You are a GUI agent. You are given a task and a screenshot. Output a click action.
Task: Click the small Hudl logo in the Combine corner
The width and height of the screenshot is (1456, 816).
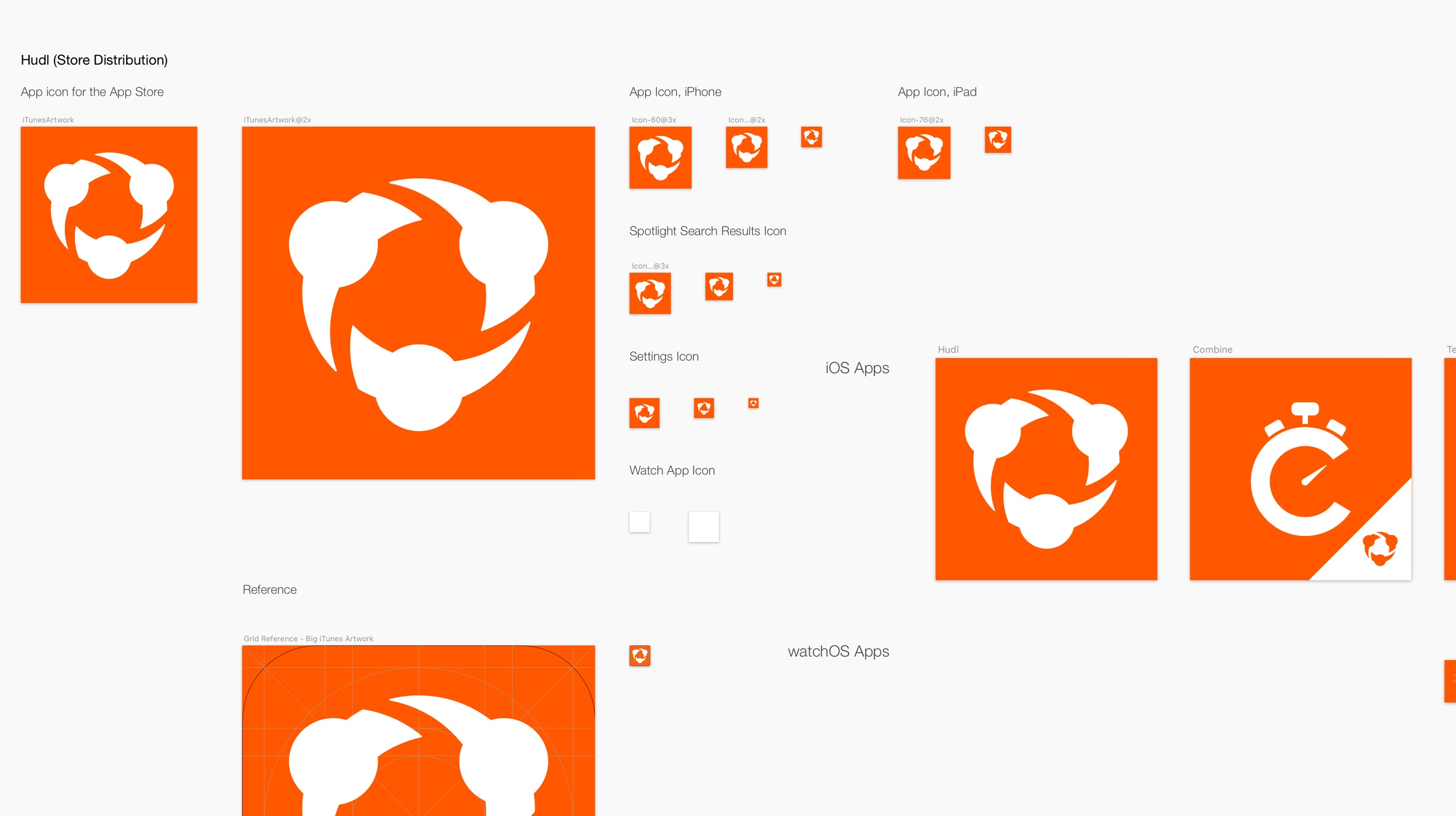pos(1380,549)
